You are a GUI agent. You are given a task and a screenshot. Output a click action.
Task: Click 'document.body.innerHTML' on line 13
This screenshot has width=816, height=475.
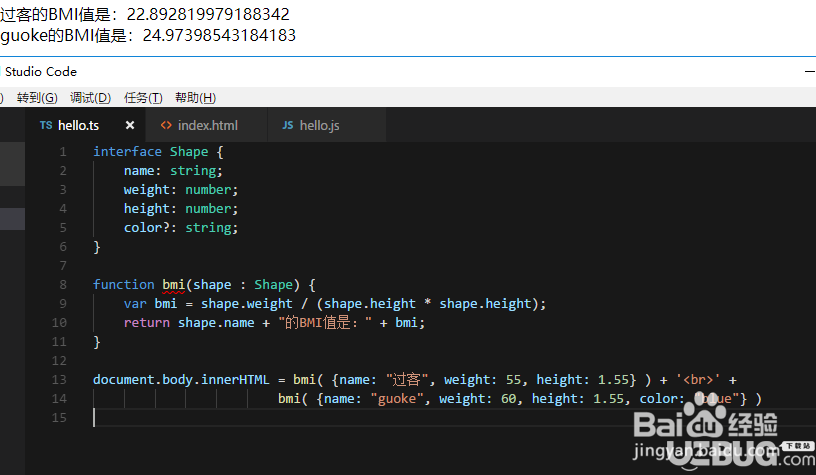(181, 380)
